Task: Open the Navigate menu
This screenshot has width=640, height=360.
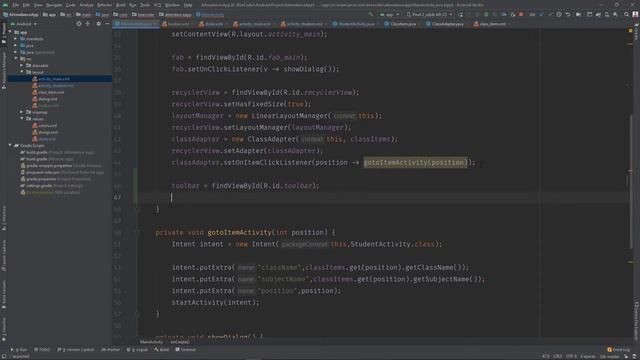Action: [x=54, y=5]
